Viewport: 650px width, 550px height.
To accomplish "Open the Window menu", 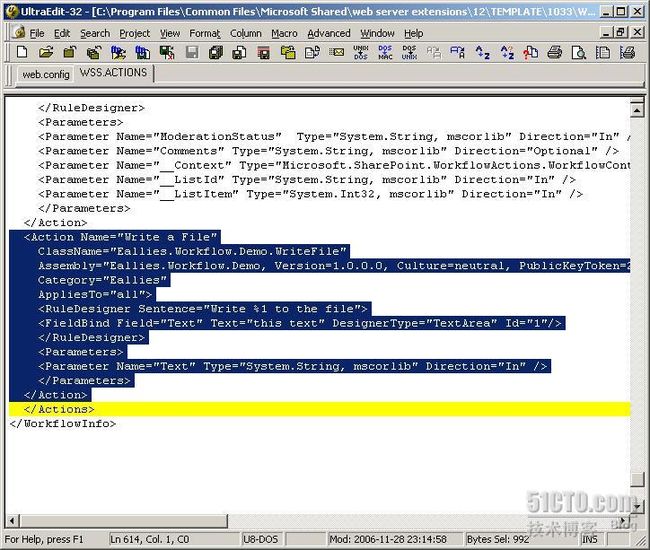I will tap(377, 33).
